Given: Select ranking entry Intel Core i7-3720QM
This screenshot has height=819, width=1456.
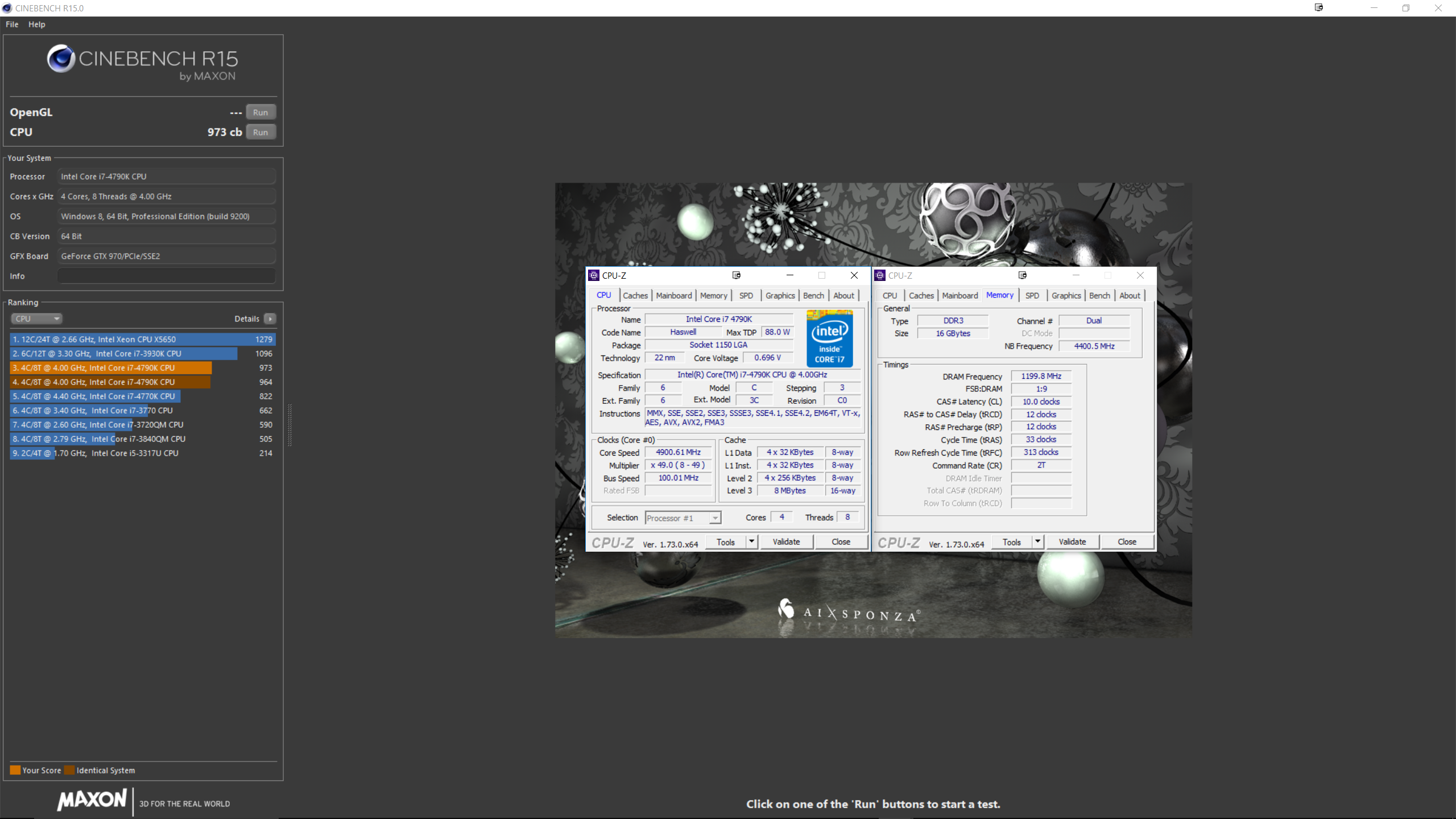Looking at the screenshot, I should pos(143,424).
